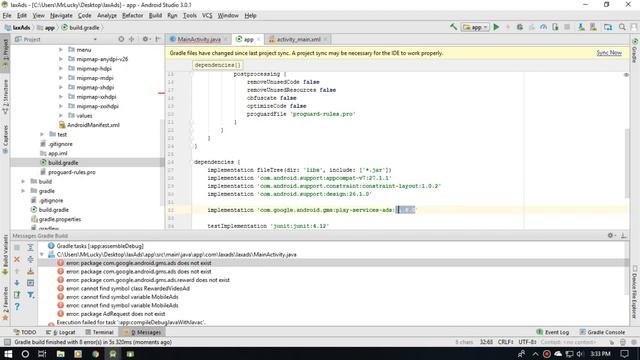Click the blue help question mark icon
The width and height of the screenshot is (640, 360).
coord(17,306)
